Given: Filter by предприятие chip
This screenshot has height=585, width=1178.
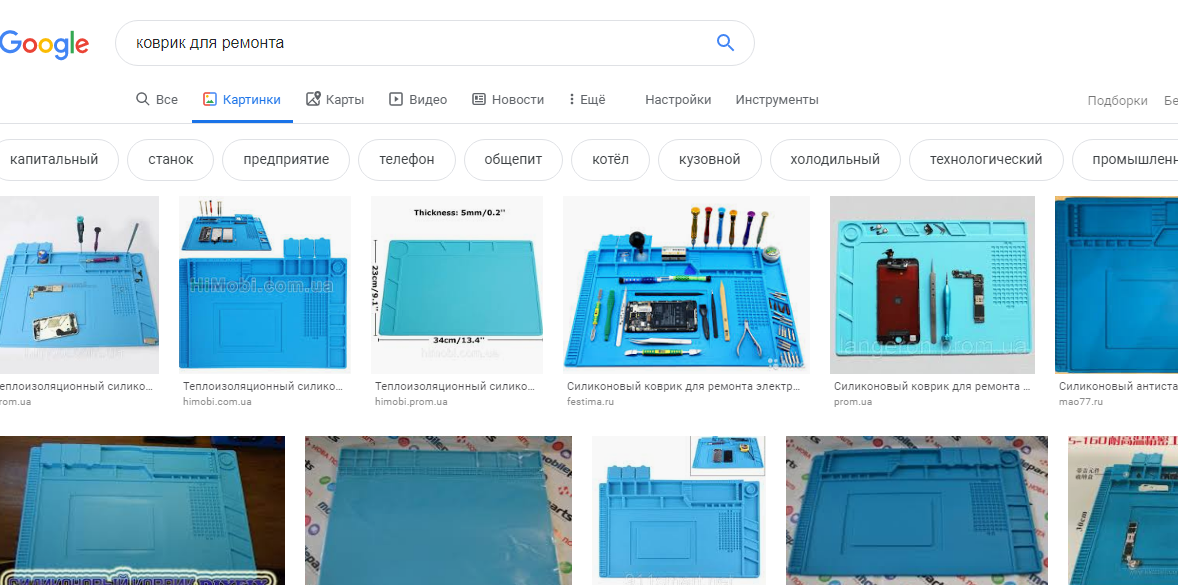Looking at the screenshot, I should coord(286,160).
